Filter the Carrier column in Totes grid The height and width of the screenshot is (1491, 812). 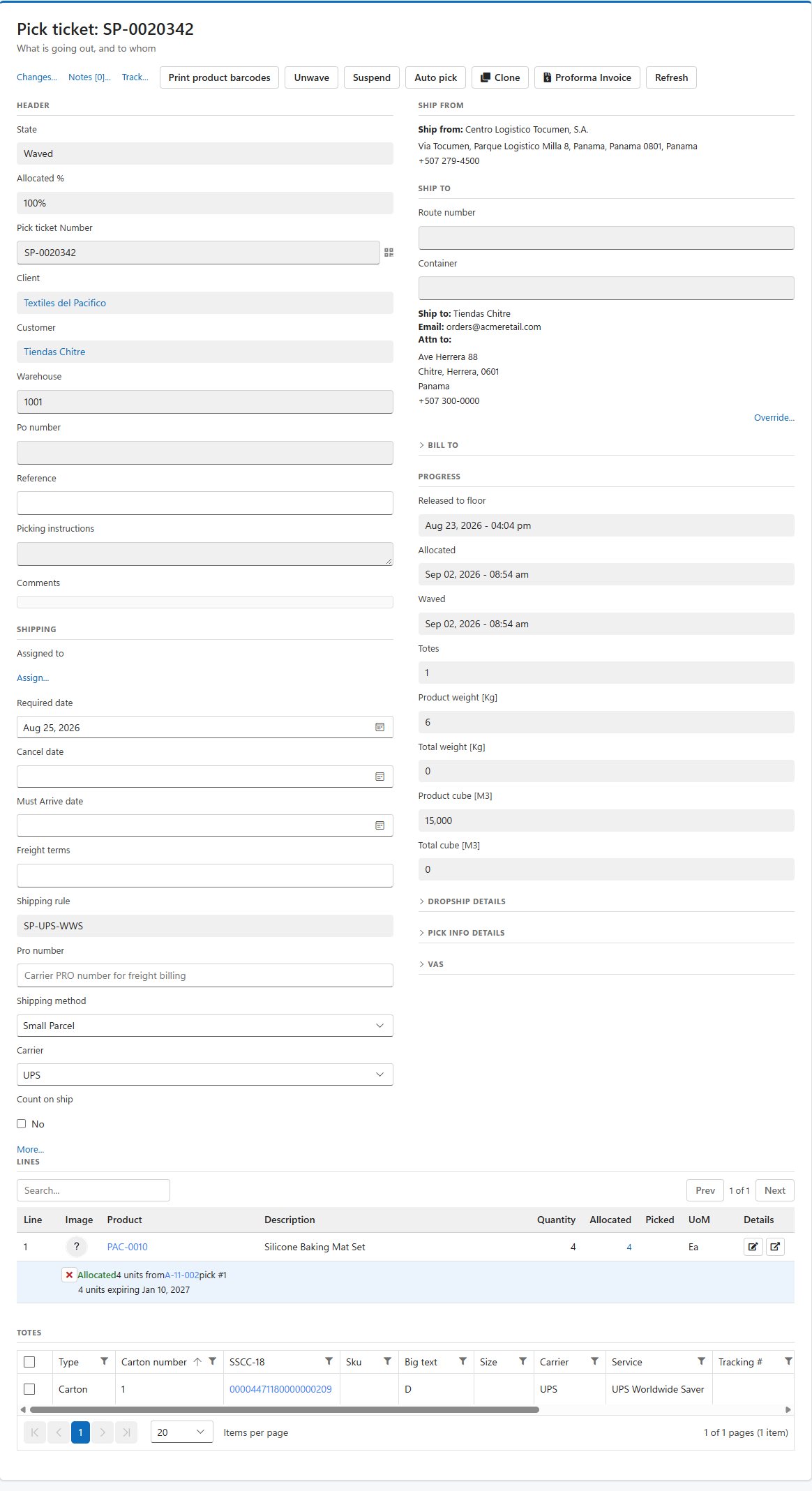(x=594, y=1361)
